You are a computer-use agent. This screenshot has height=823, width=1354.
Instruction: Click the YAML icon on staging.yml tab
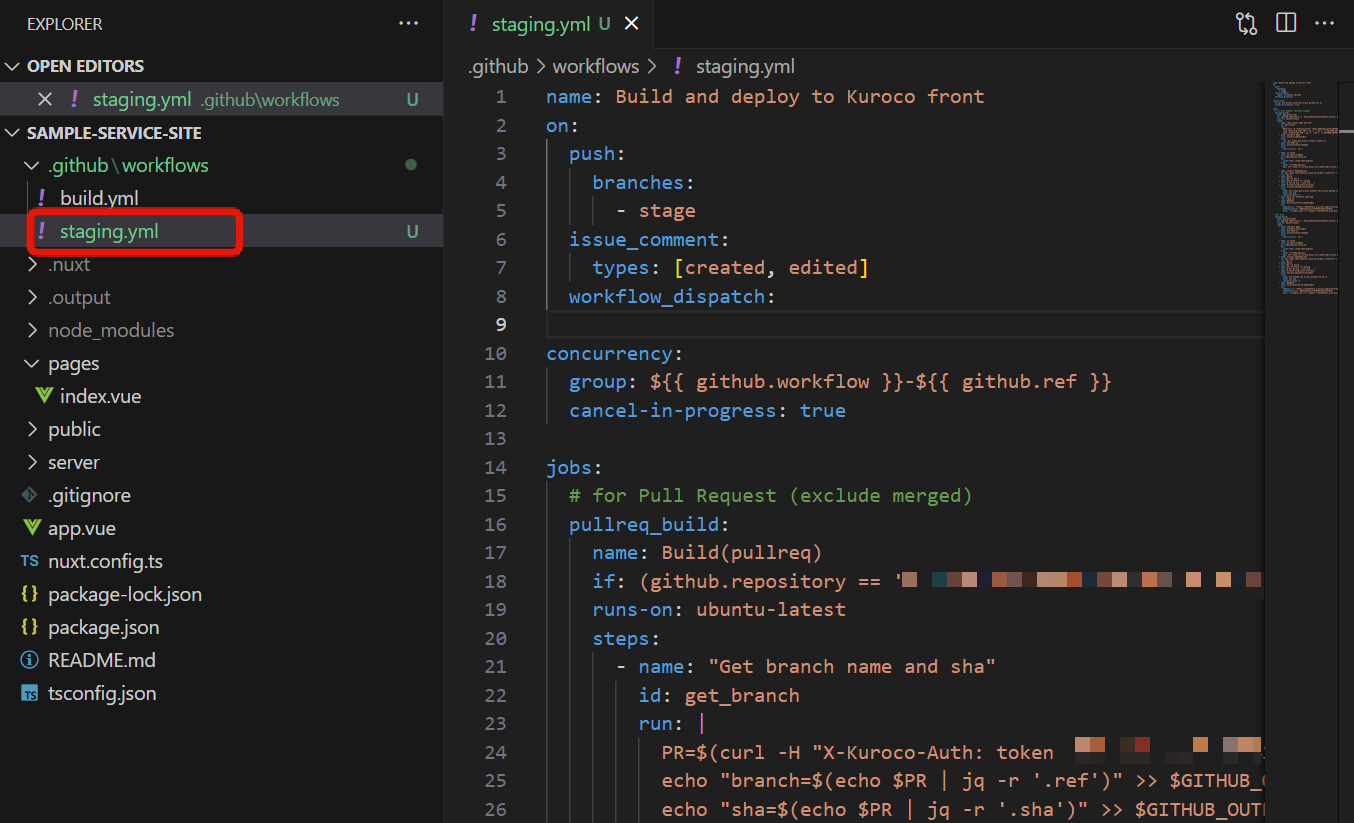click(x=473, y=24)
